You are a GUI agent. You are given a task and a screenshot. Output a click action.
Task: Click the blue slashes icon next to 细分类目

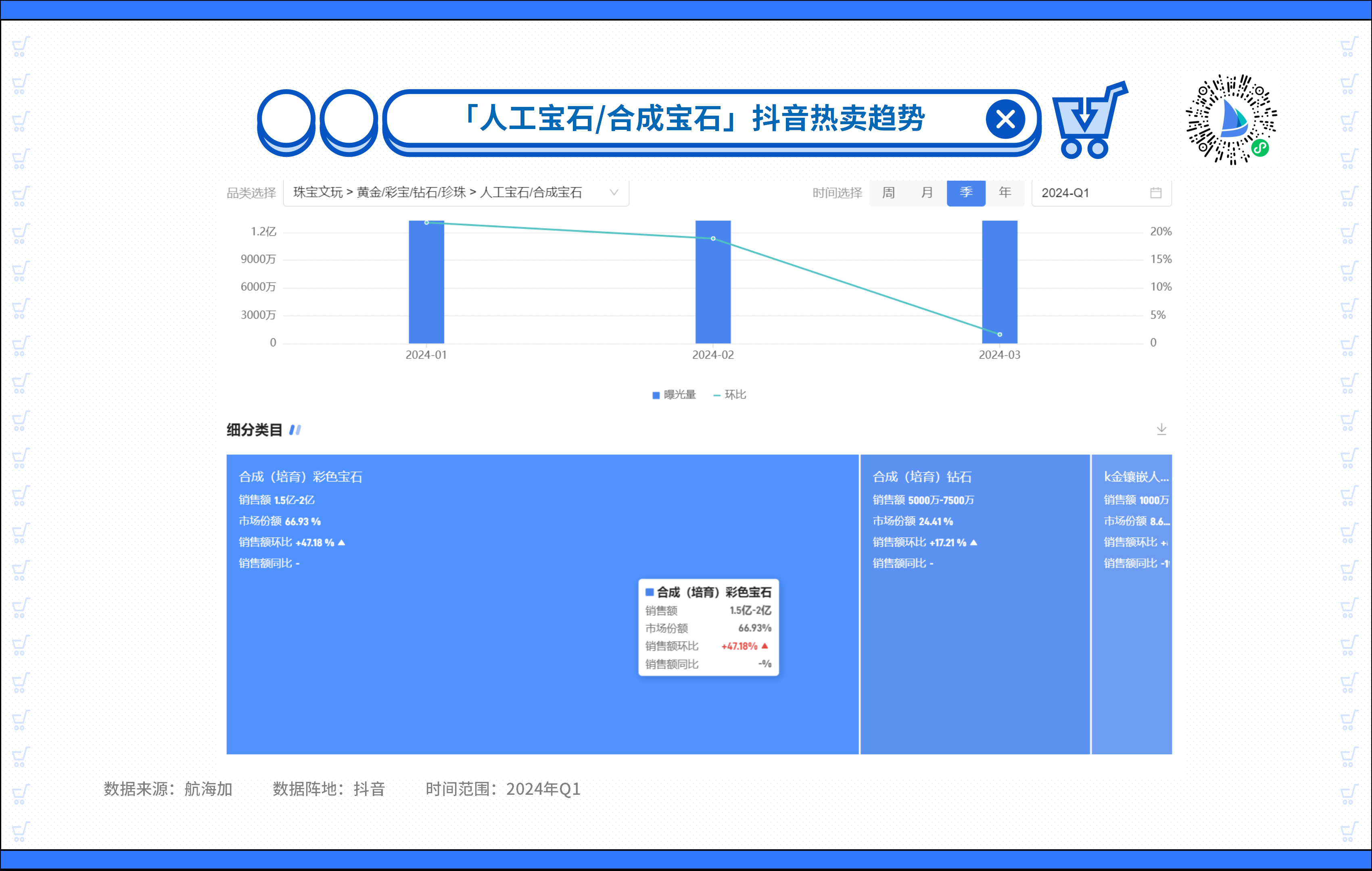tap(295, 430)
